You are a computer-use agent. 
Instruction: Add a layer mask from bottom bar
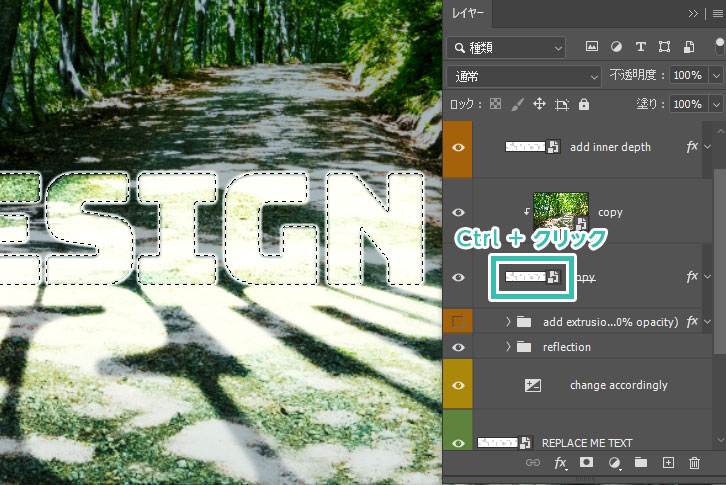coord(588,463)
